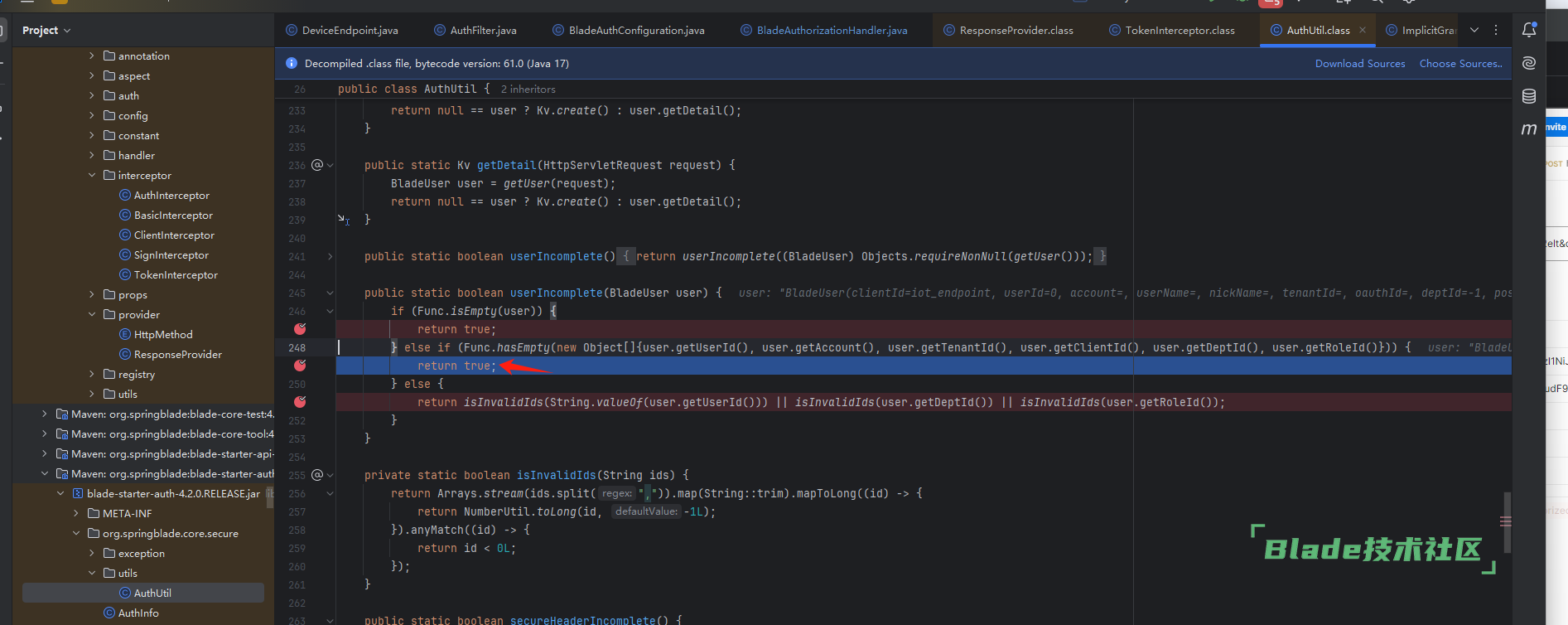Switch to the AuthFilter.java tab
The width and height of the screenshot is (1568, 625).
(475, 30)
